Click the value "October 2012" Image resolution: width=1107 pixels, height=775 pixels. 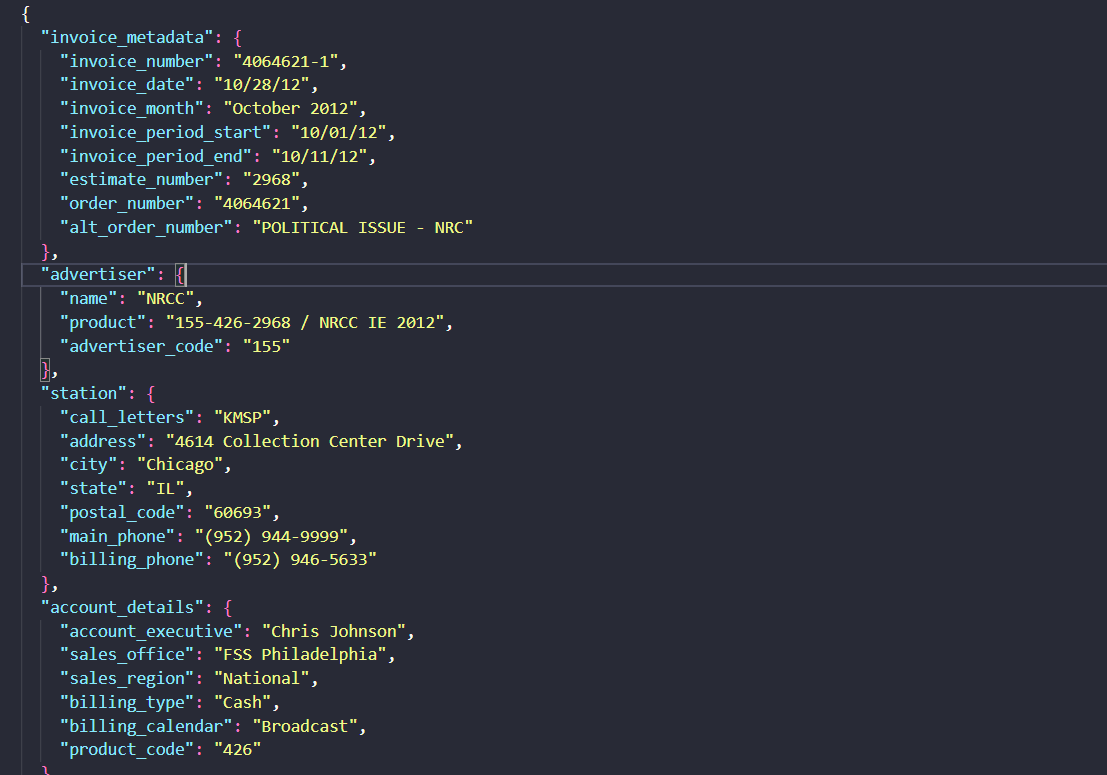(291, 109)
